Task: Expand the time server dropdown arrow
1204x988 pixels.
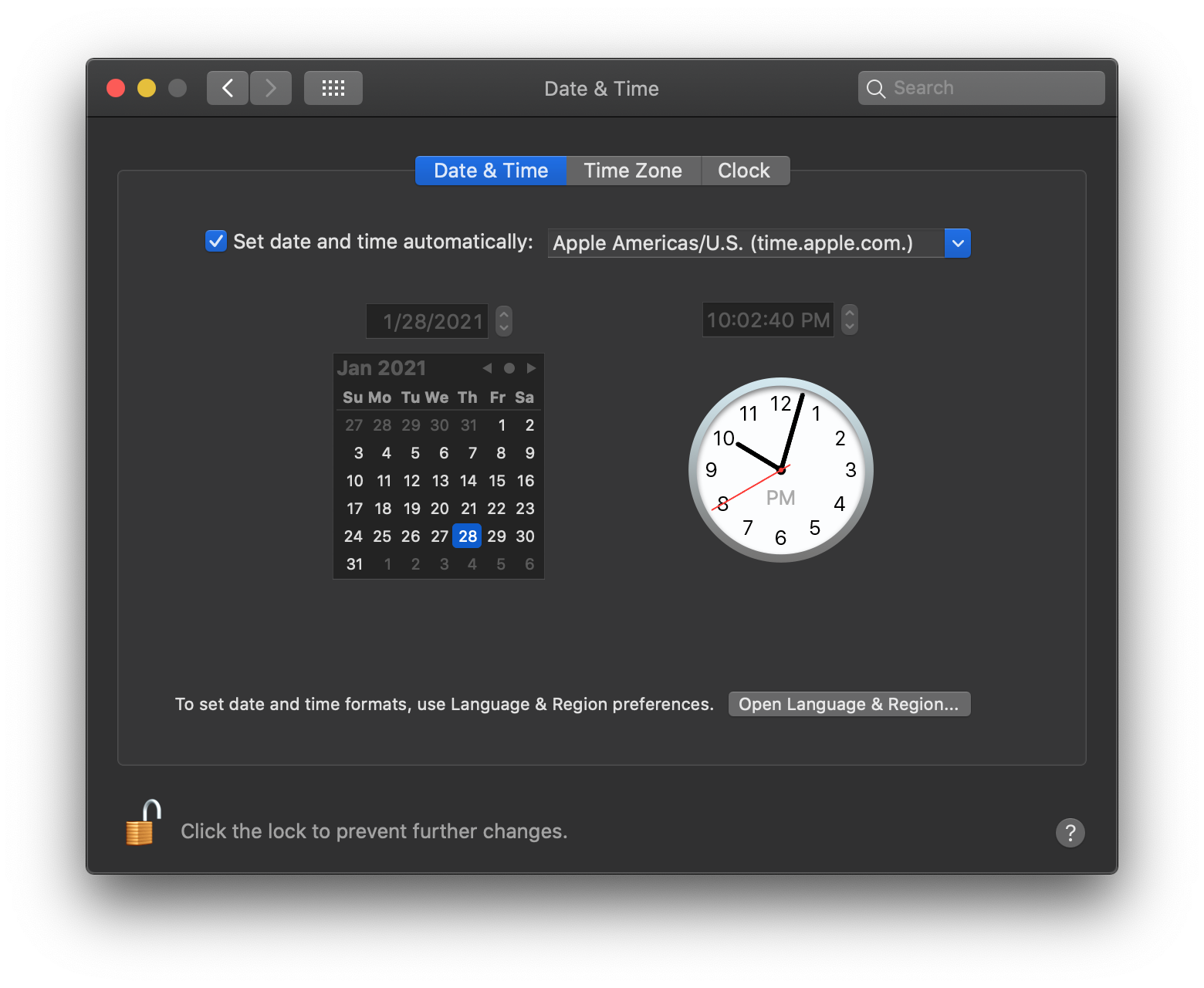Action: point(958,243)
